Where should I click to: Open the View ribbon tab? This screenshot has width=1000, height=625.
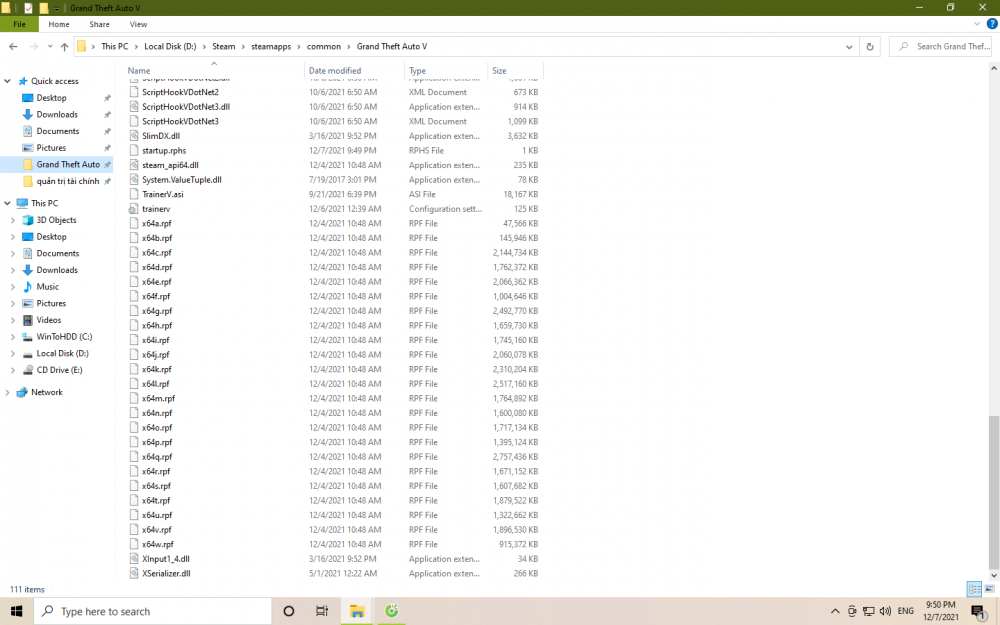pyautogui.click(x=138, y=24)
